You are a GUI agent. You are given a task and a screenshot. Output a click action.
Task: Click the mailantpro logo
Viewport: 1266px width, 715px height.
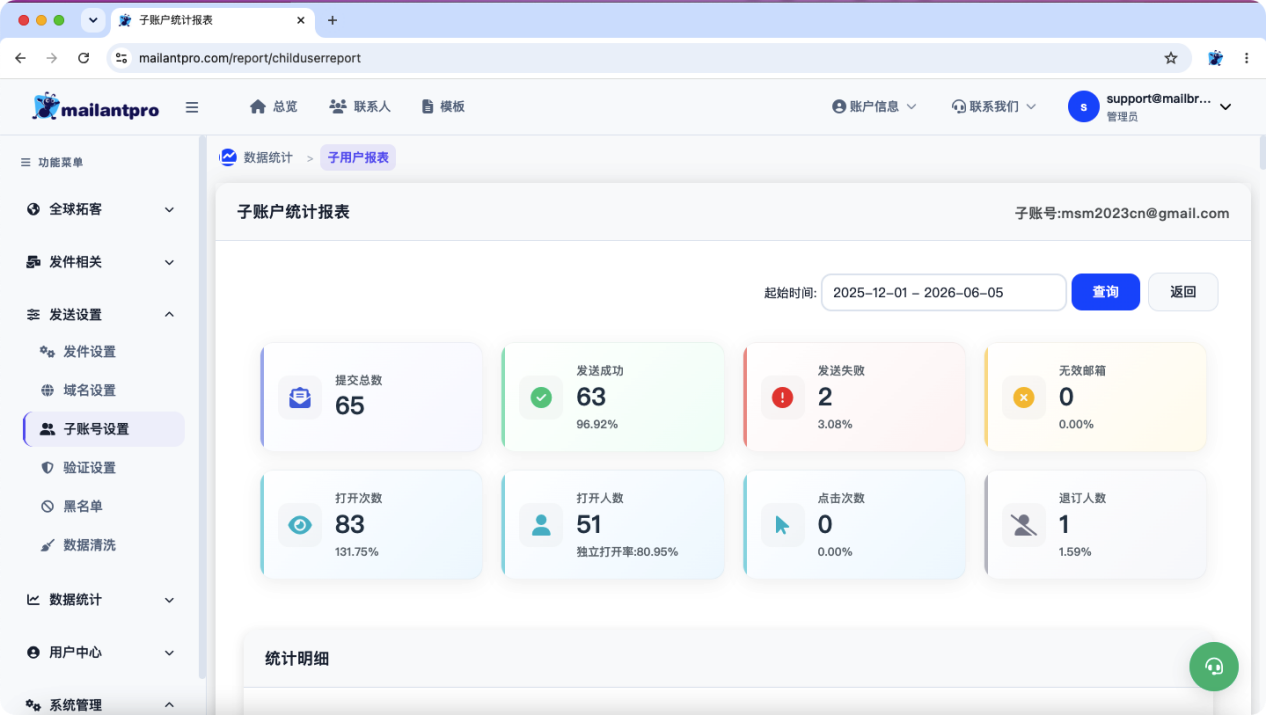pos(95,106)
